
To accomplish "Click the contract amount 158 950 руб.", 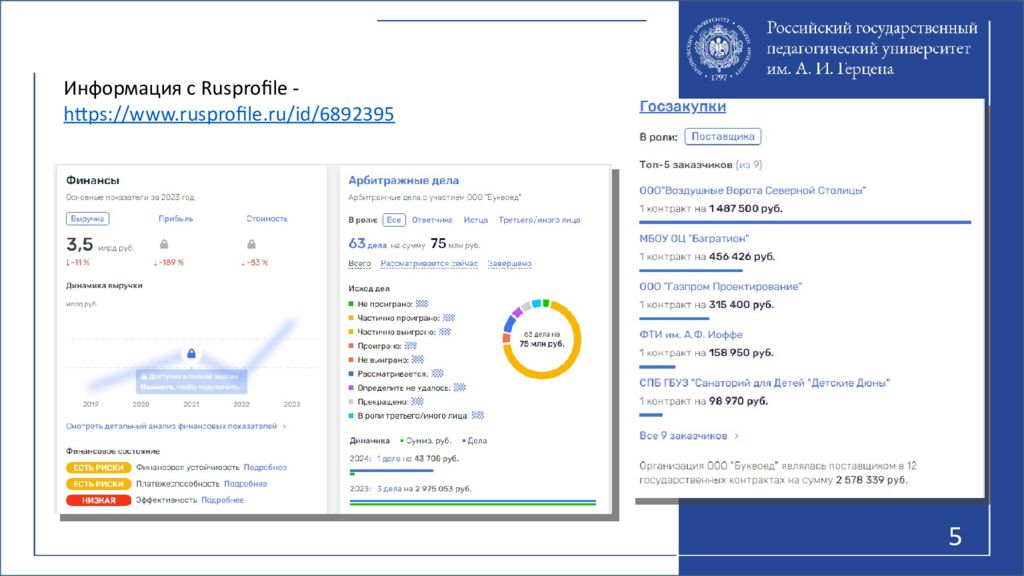I will click(x=741, y=353).
